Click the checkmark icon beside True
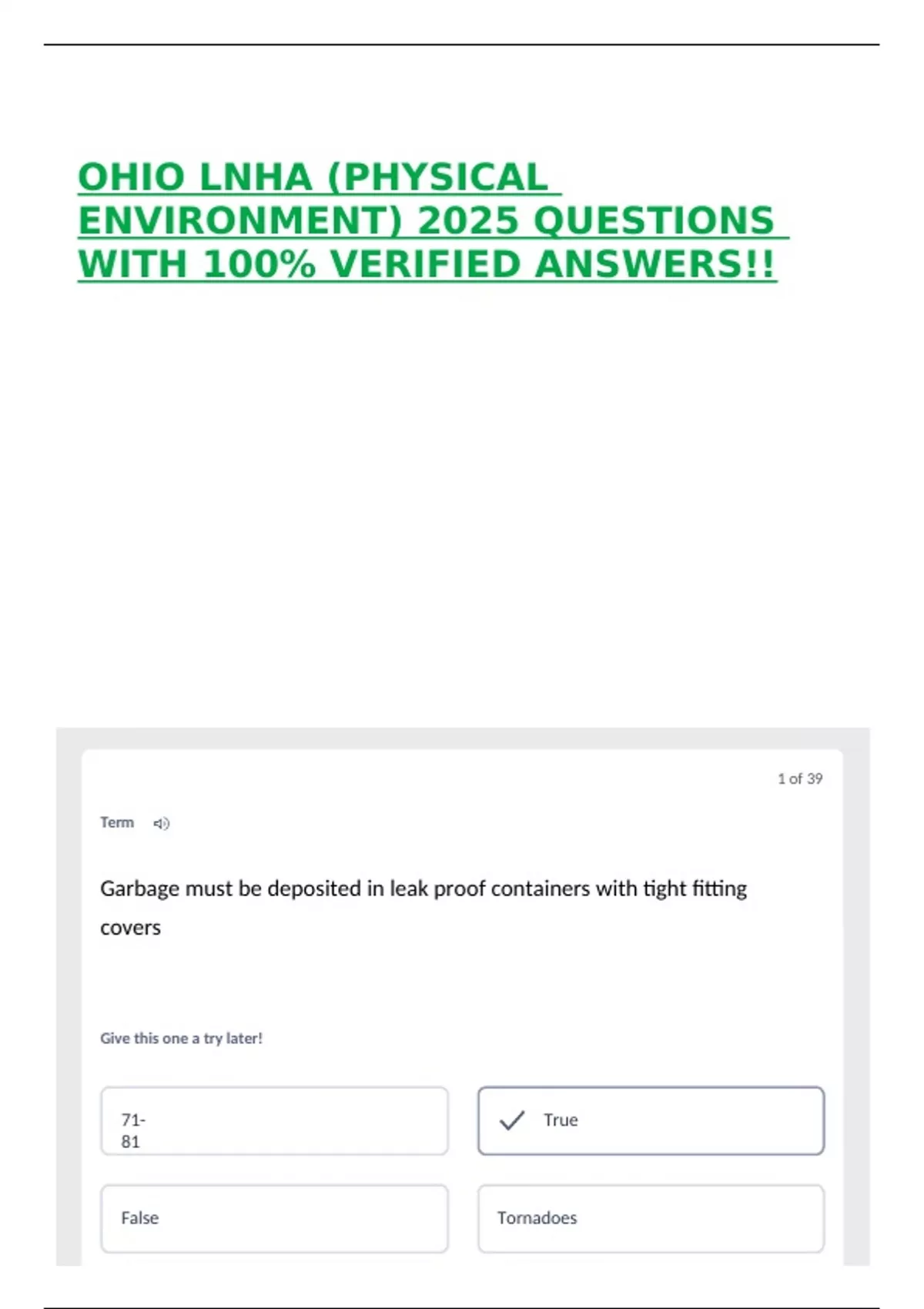 (x=512, y=1120)
